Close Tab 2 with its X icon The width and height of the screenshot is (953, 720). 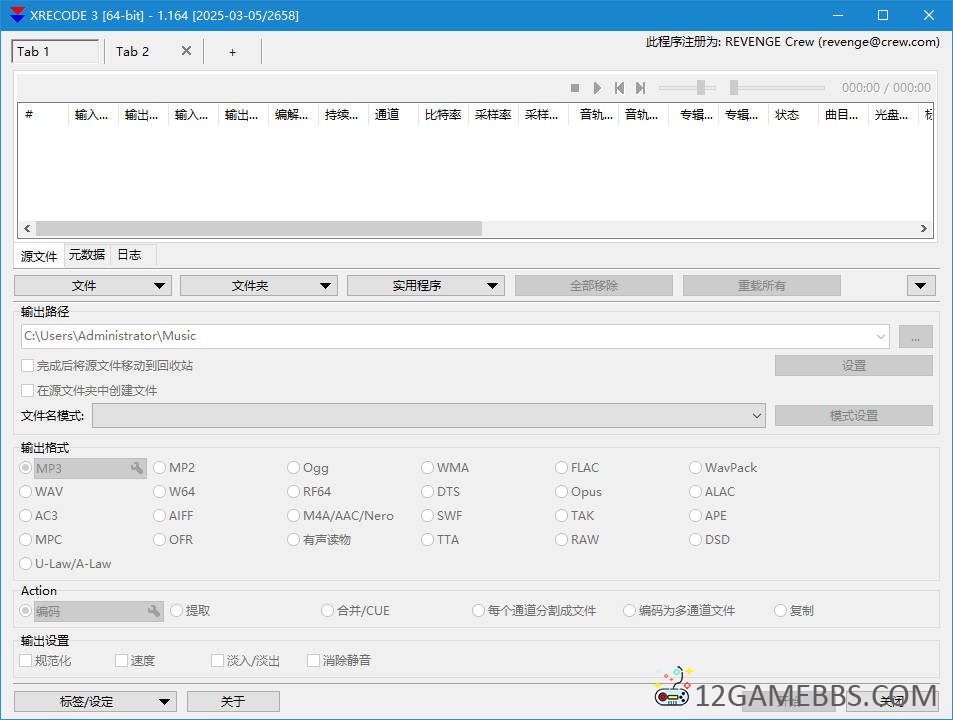point(186,51)
